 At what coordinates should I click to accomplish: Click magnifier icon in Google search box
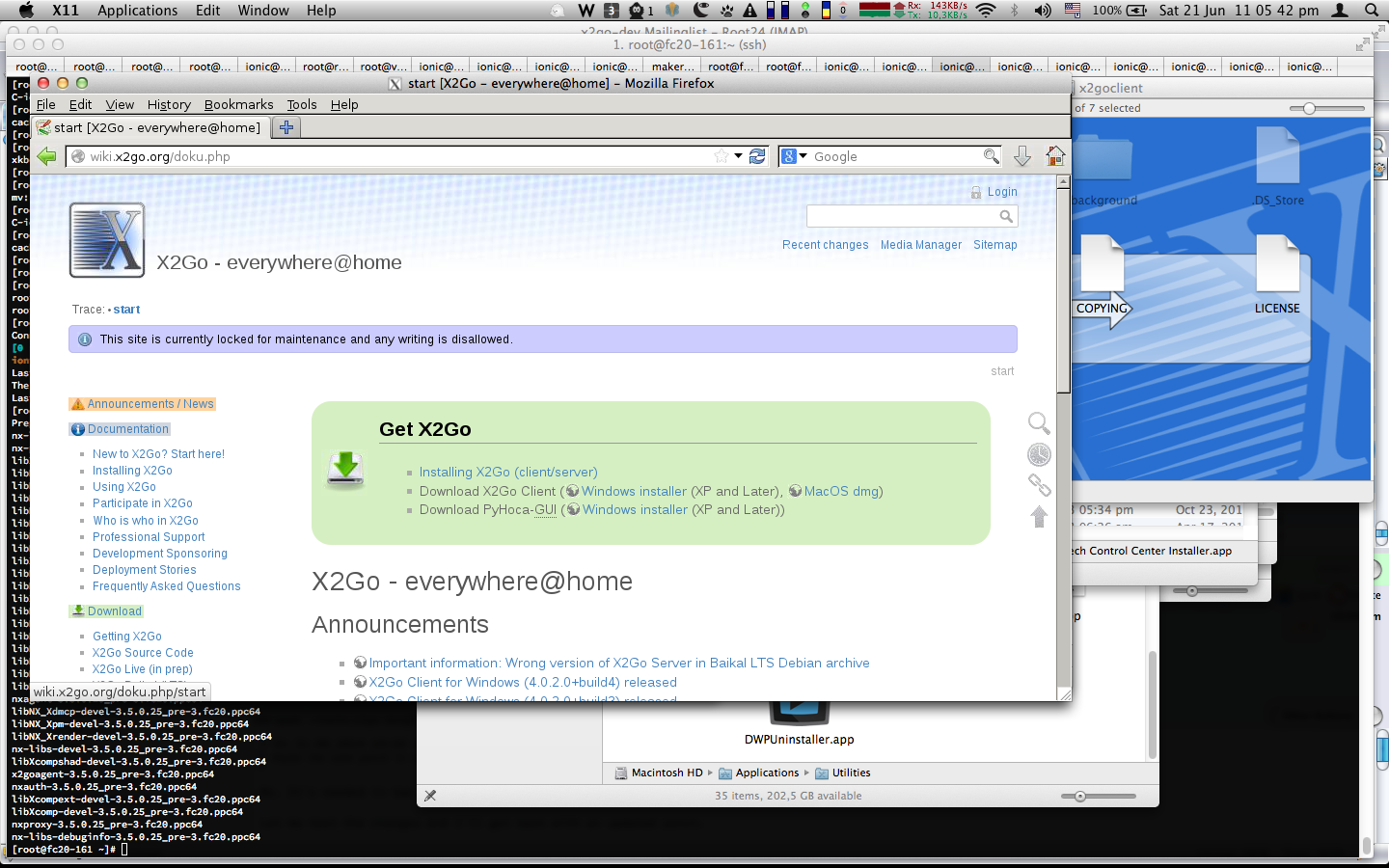click(x=991, y=156)
